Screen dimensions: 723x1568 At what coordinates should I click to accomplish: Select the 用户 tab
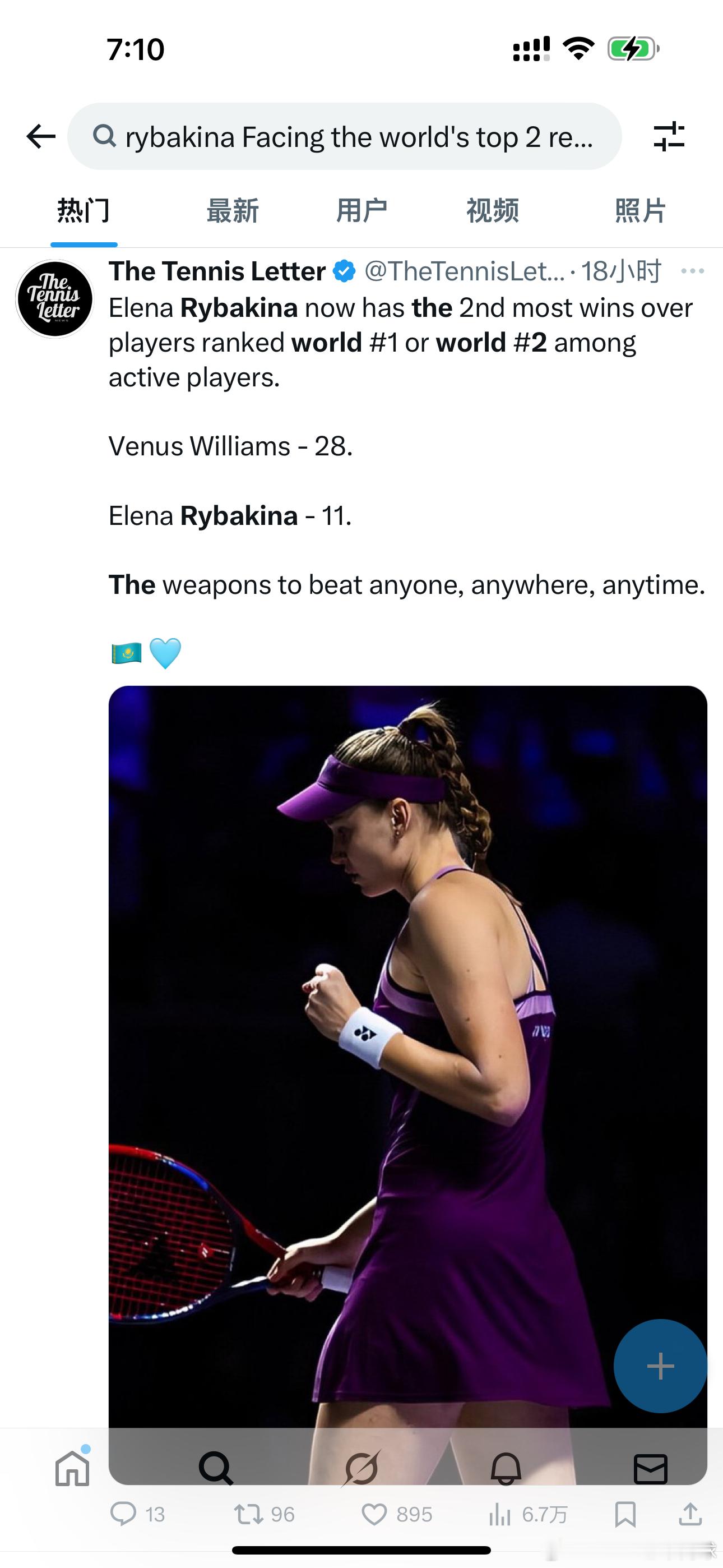361,211
